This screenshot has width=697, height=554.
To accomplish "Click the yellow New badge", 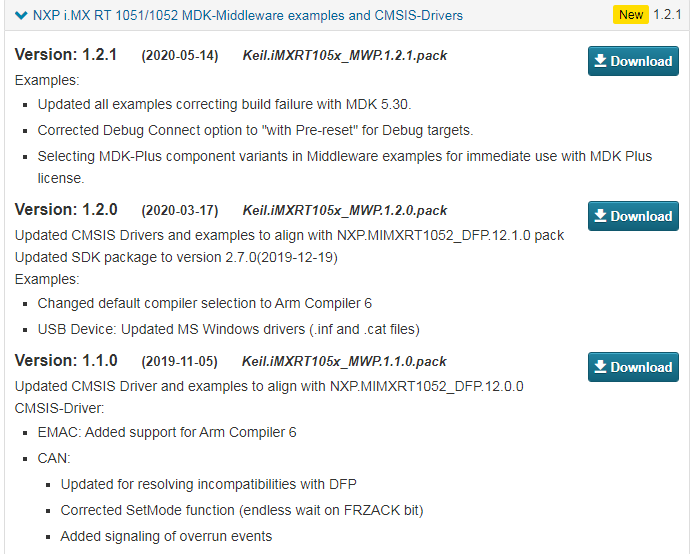I will tap(631, 15).
